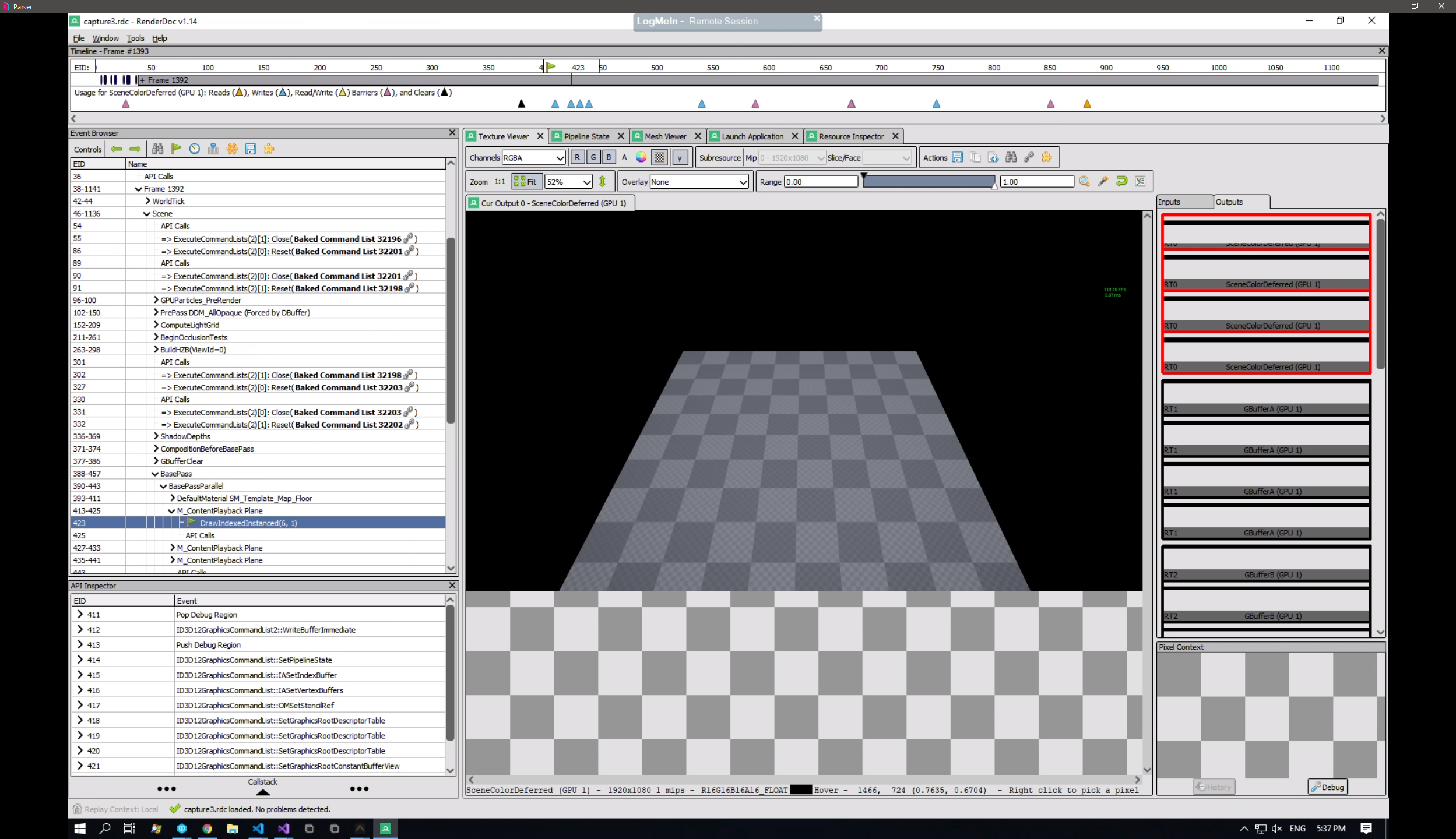Select the autofit wand icon near Range

tap(1103, 181)
